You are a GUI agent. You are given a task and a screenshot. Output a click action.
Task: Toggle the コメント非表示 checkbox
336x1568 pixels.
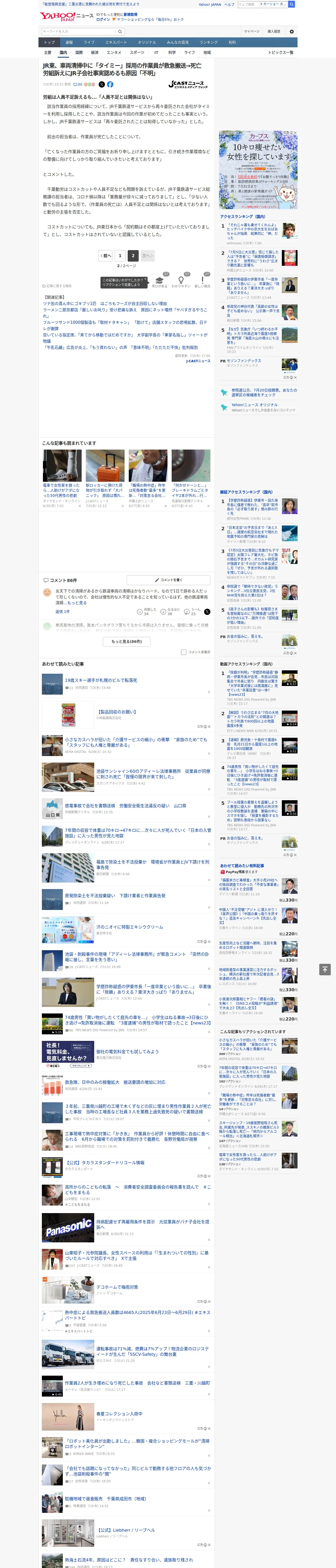[x=183, y=652]
